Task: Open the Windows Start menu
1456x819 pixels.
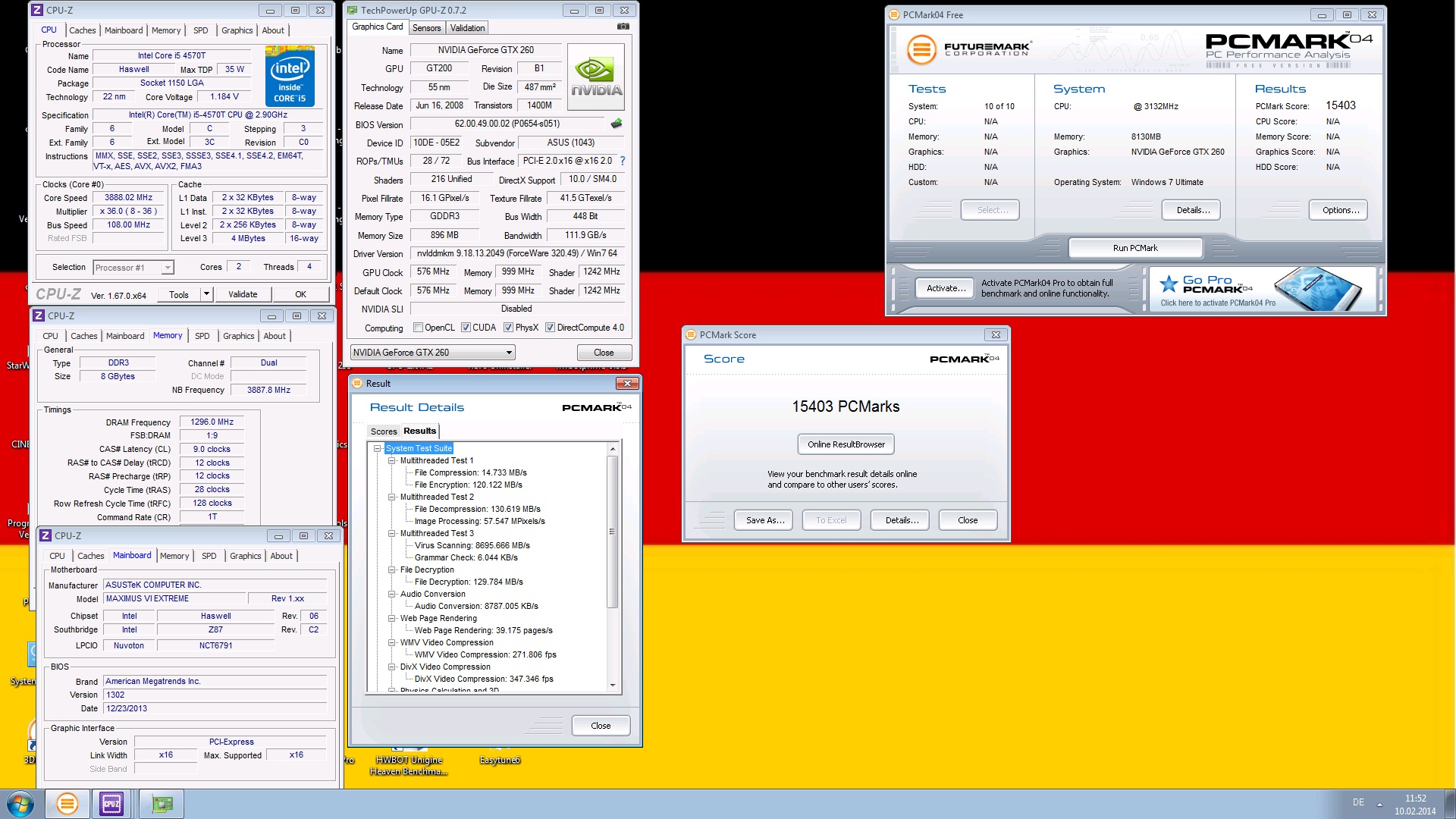Action: click(x=20, y=804)
